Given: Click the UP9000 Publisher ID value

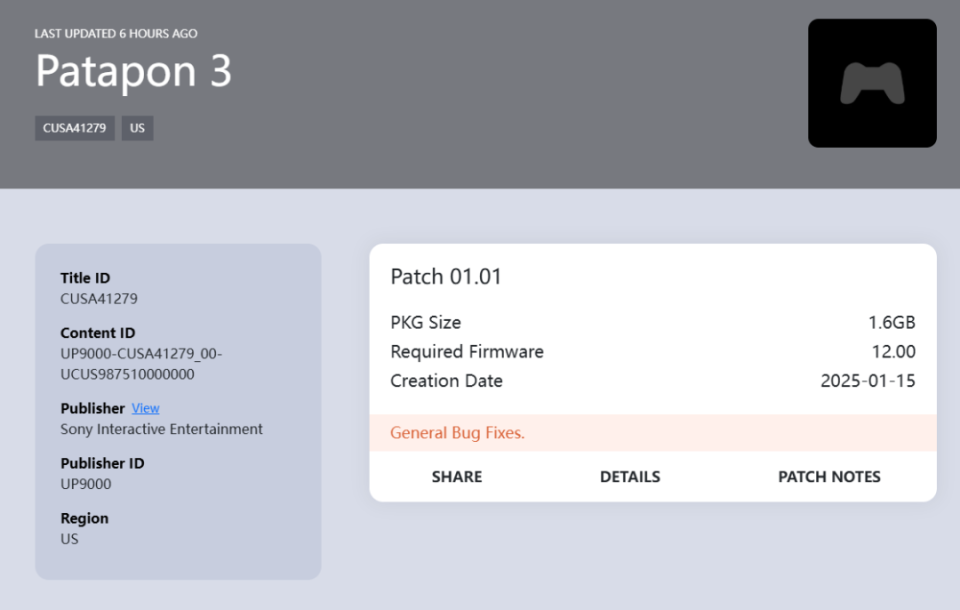Looking at the screenshot, I should click(x=86, y=484).
